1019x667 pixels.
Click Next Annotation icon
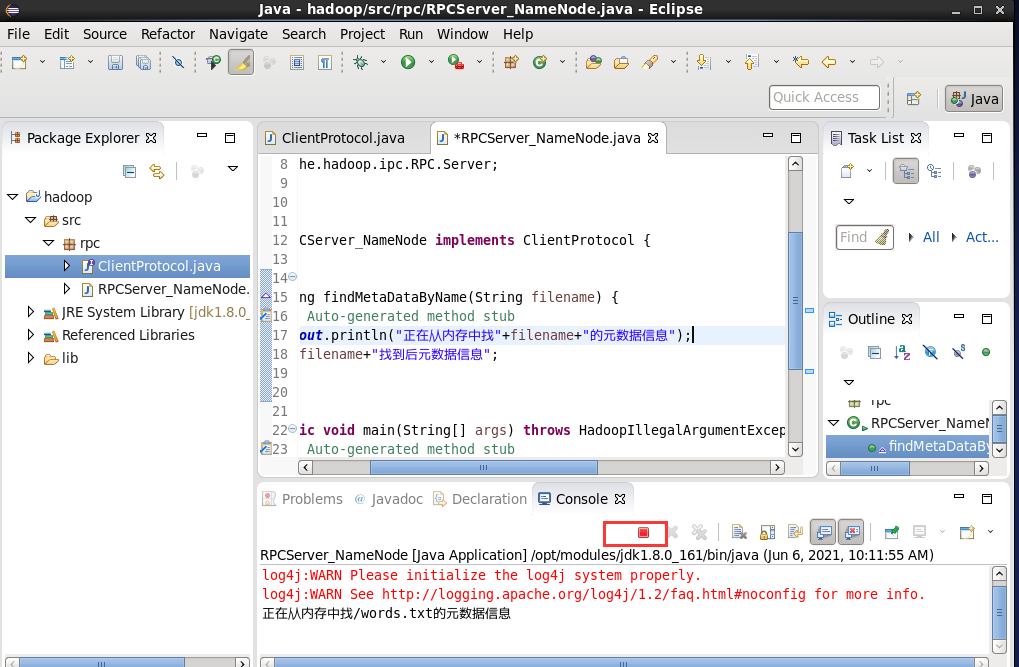pos(704,62)
